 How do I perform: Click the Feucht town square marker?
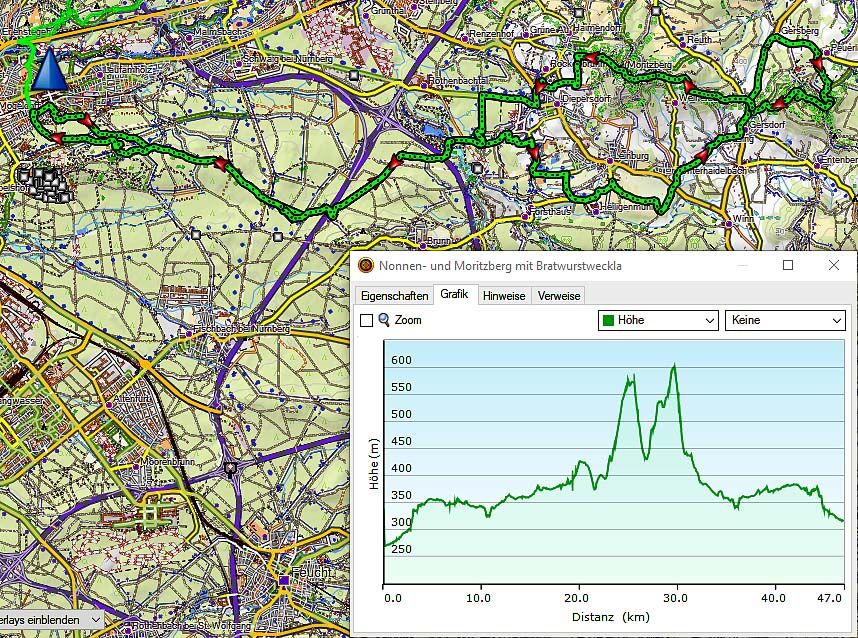pos(284,579)
